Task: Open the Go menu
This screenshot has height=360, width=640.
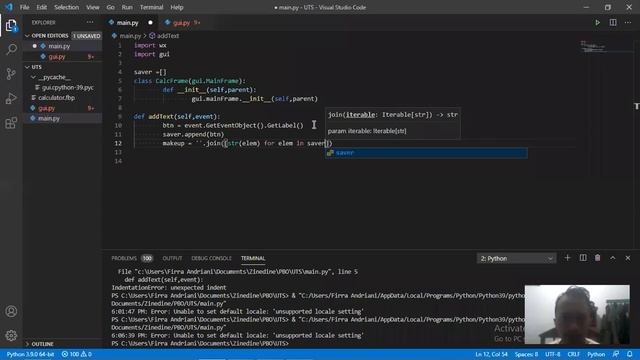Action: pos(111,7)
